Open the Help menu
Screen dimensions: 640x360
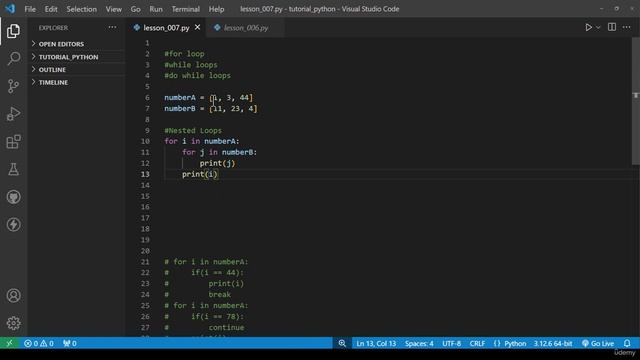tap(216, 9)
